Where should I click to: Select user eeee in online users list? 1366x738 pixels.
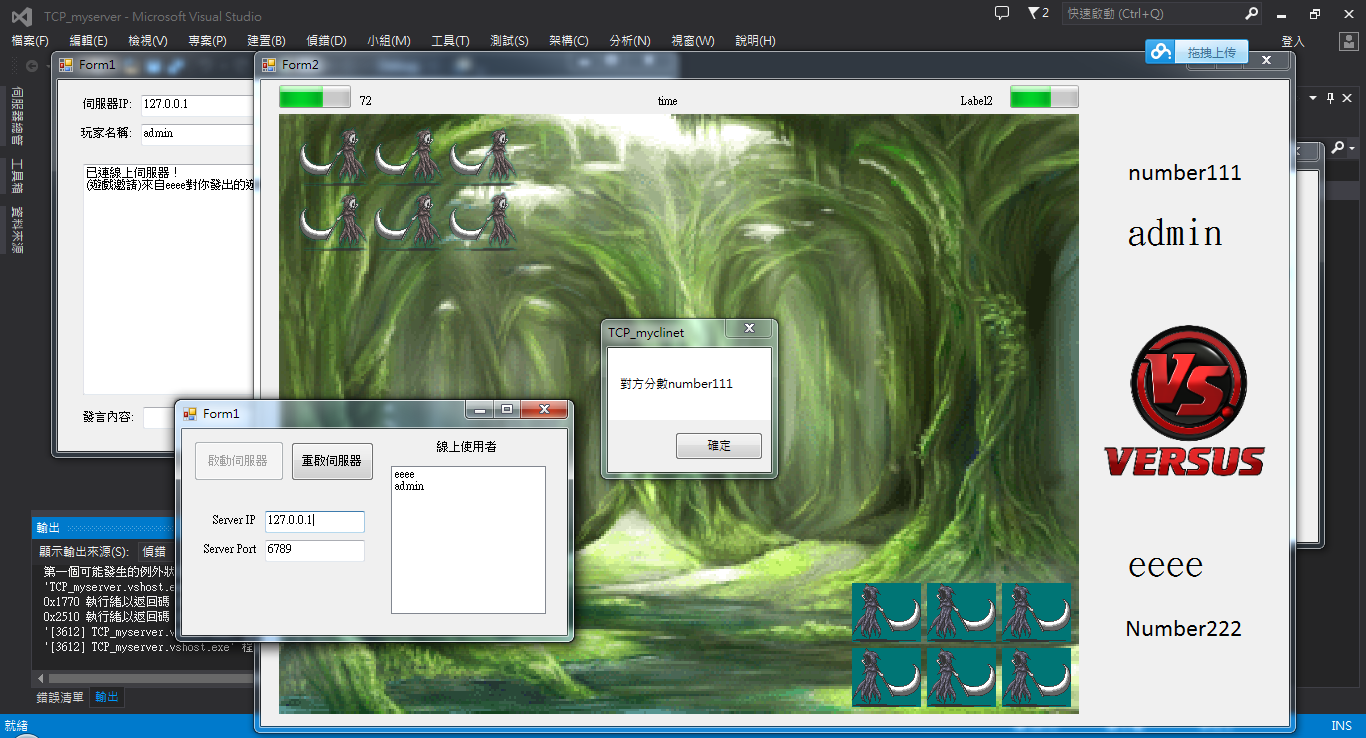coord(404,474)
